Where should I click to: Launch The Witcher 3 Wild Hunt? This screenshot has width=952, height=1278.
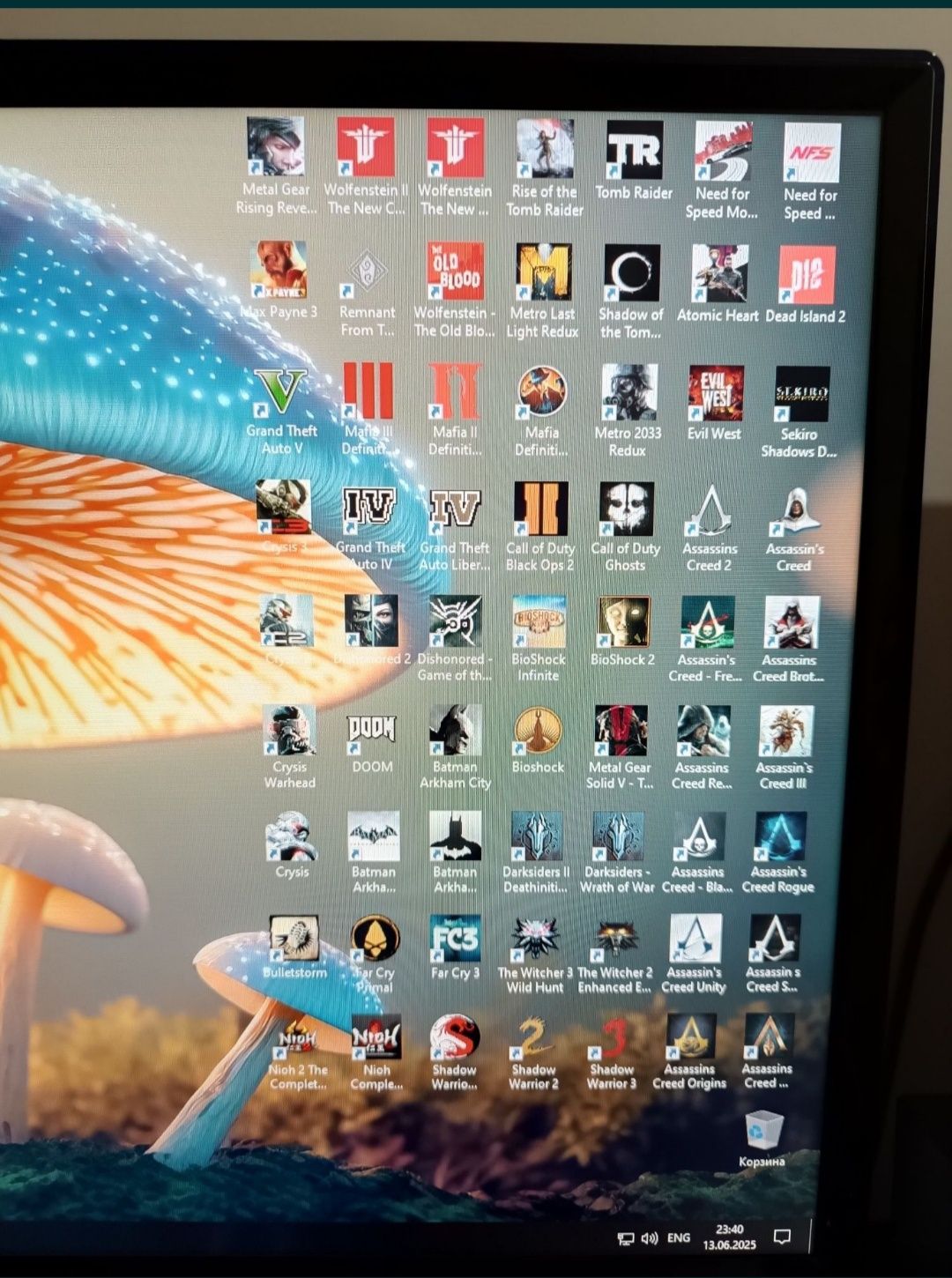(x=535, y=938)
